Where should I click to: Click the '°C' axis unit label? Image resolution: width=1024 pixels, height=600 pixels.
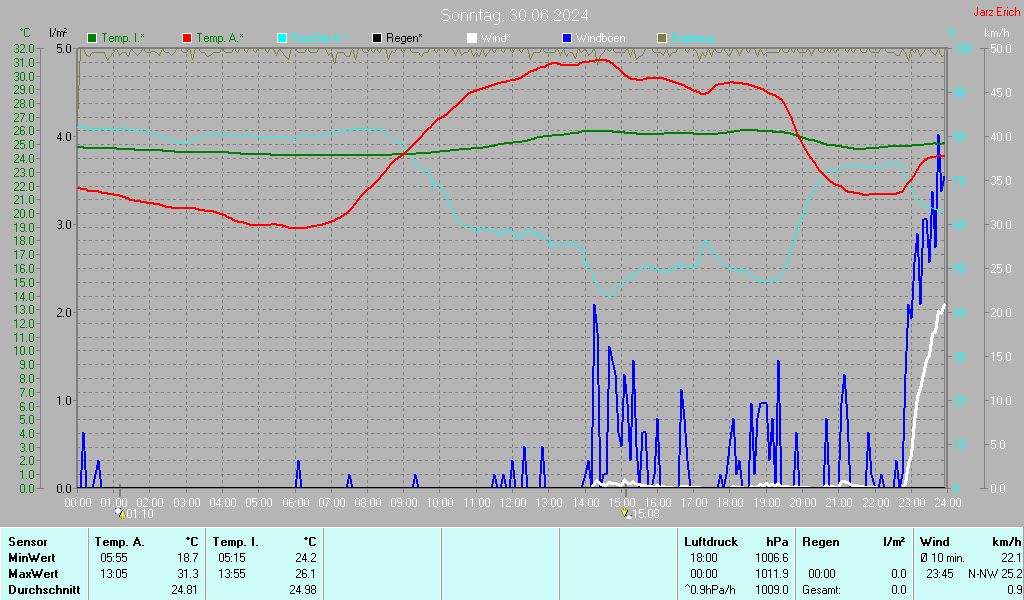click(25, 33)
